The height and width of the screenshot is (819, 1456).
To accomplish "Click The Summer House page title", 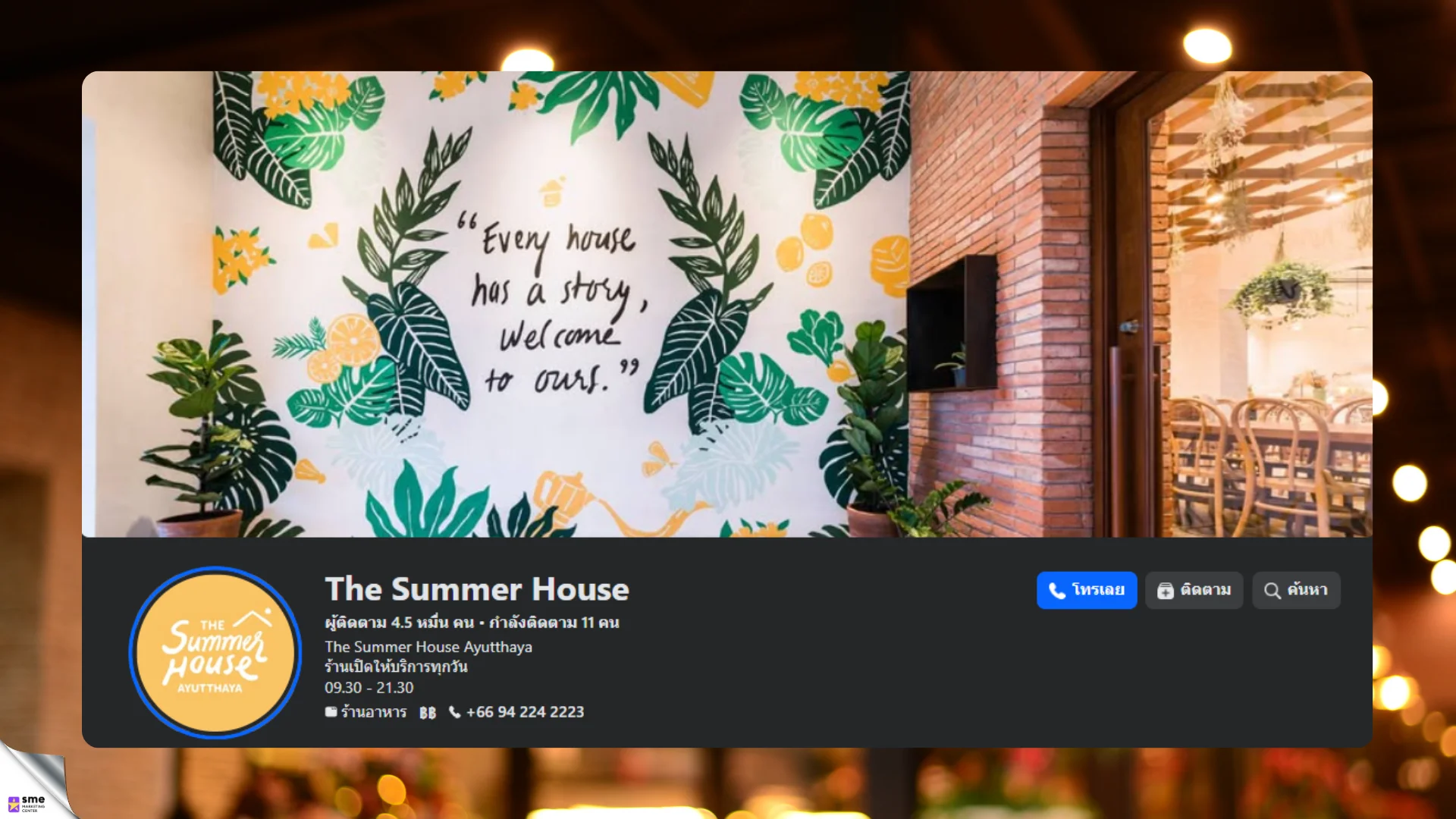I will tap(477, 589).
